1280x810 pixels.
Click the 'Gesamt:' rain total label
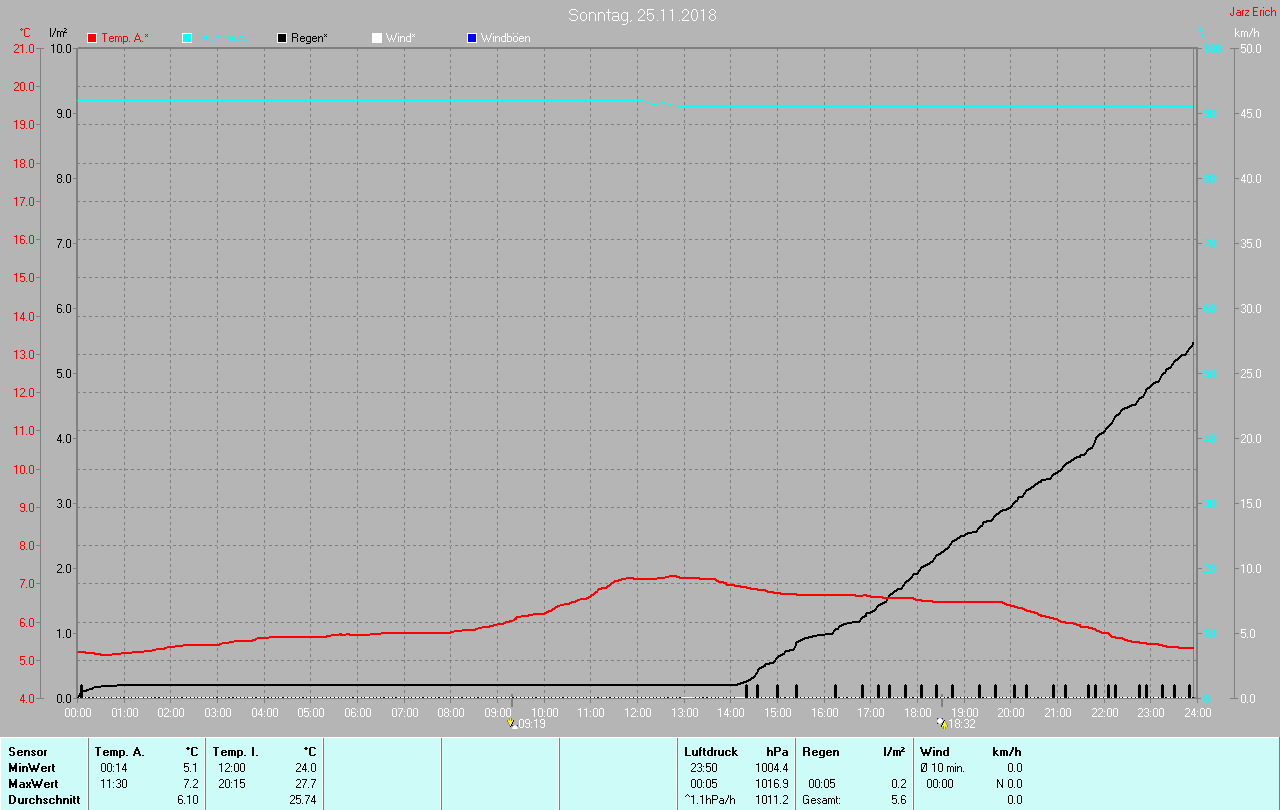[x=821, y=800]
